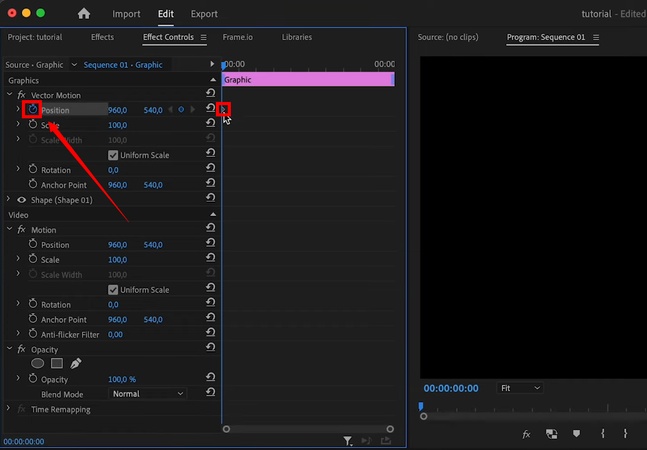Viewport: 647px width, 450px height.
Task: Click the playhead on Program monitor timeline
Action: (x=421, y=407)
